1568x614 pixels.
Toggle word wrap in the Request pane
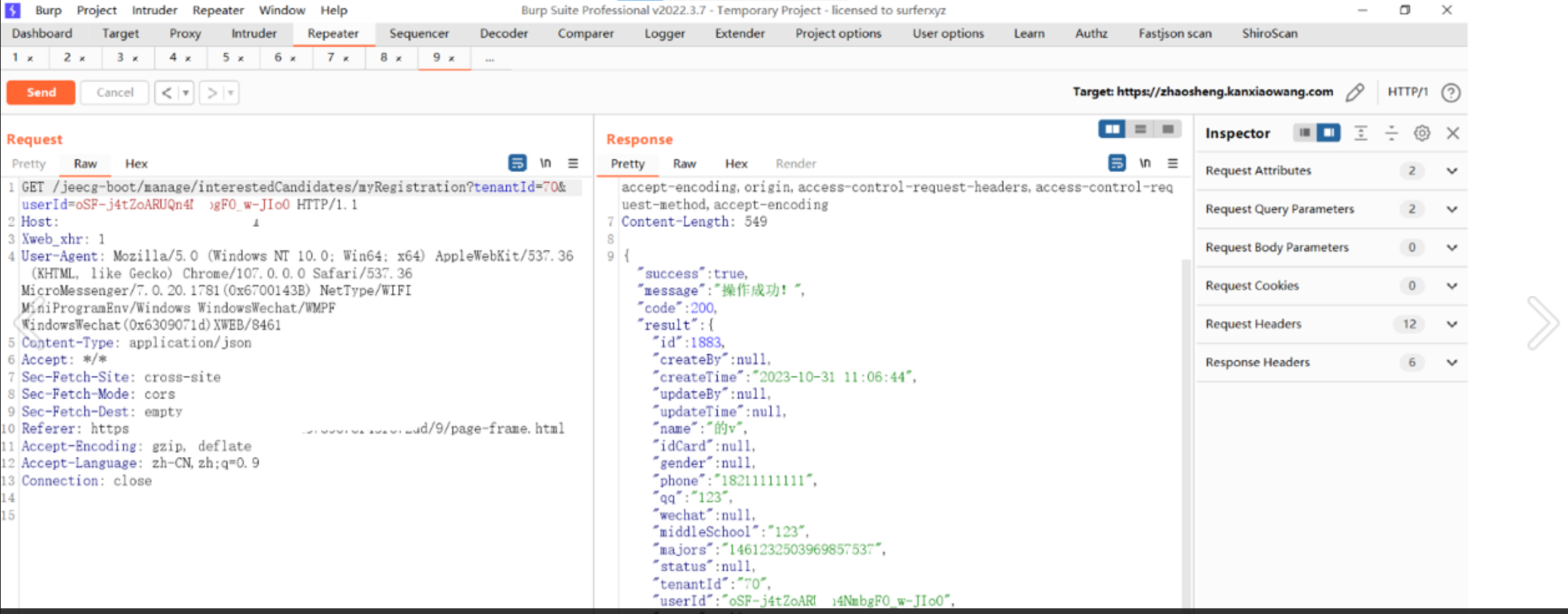pos(517,163)
